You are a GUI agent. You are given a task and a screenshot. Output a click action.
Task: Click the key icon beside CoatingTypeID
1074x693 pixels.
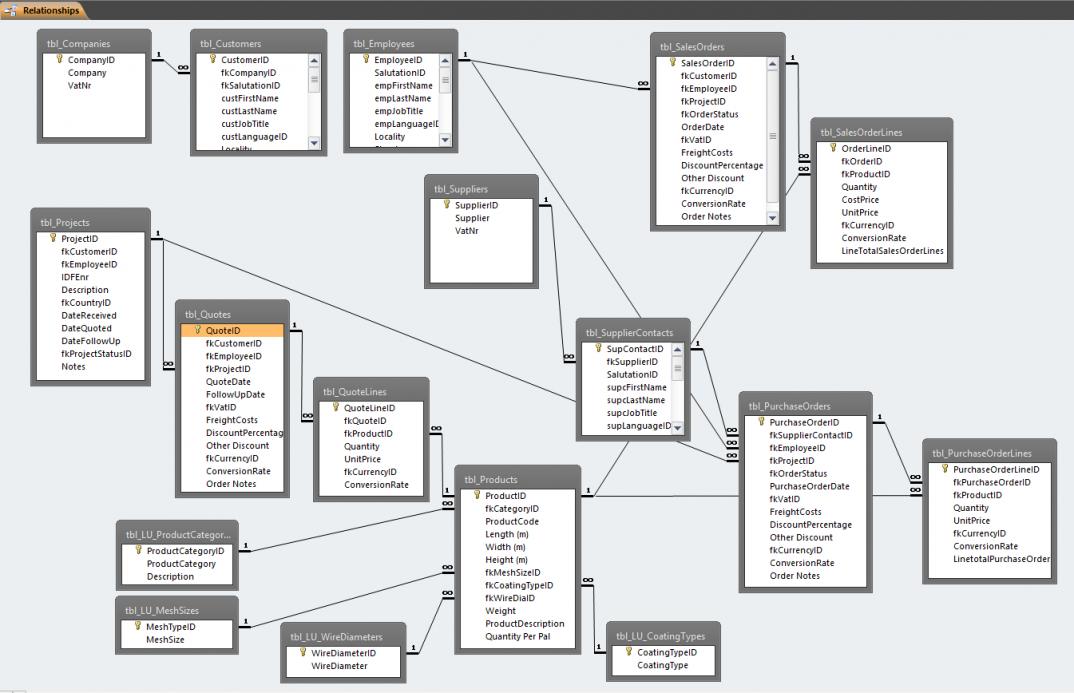[x=629, y=652]
